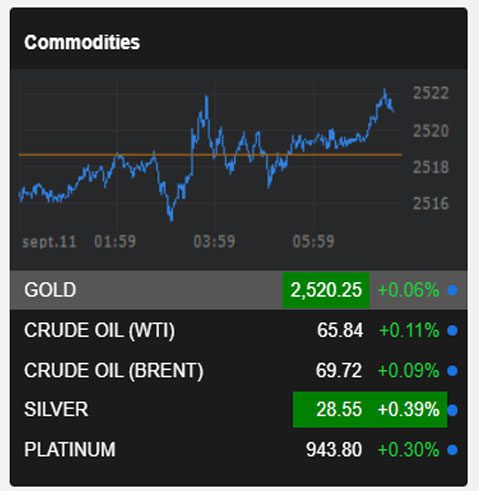Image resolution: width=479 pixels, height=491 pixels.
Task: Click the blue dot beside GOLD
Action: (x=452, y=290)
